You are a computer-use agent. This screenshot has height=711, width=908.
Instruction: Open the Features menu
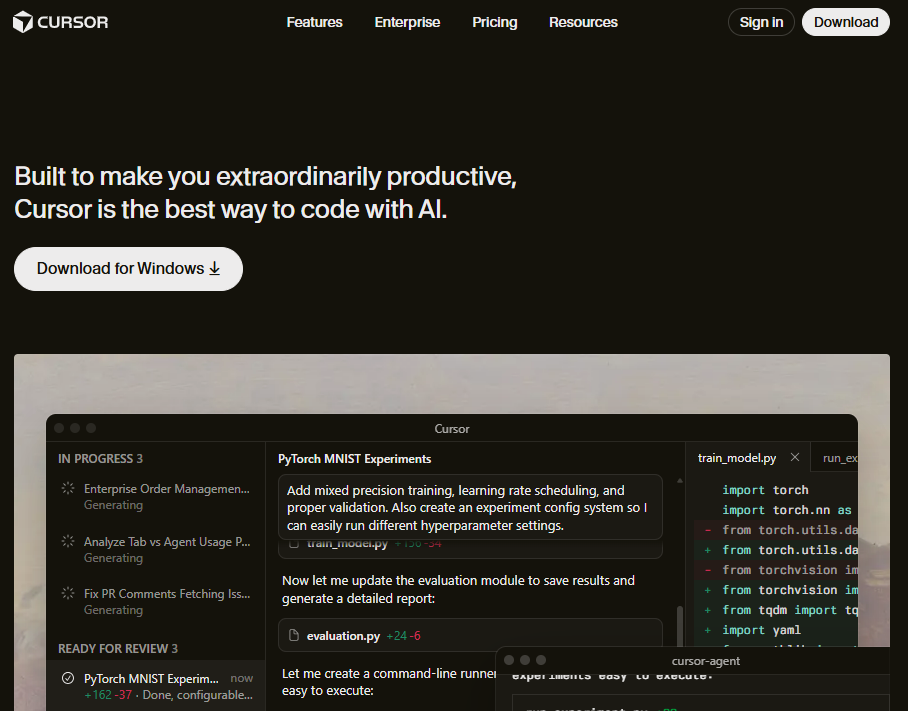pos(314,22)
